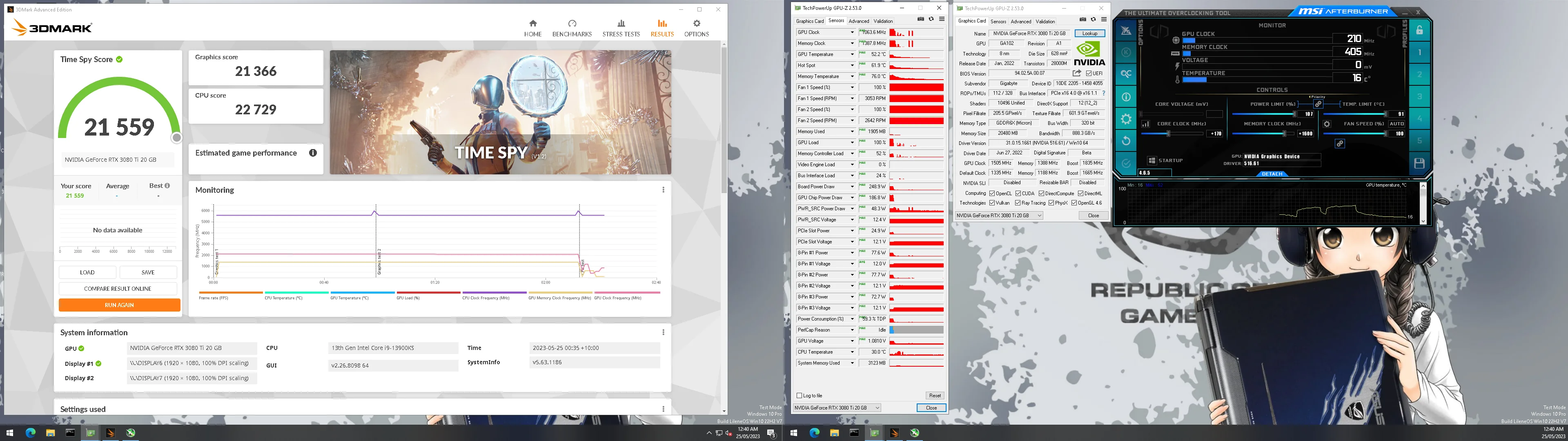The height and width of the screenshot is (441, 1568).
Task: Click the refresh icon in GPU-Z Sensors window
Action: click(931, 20)
